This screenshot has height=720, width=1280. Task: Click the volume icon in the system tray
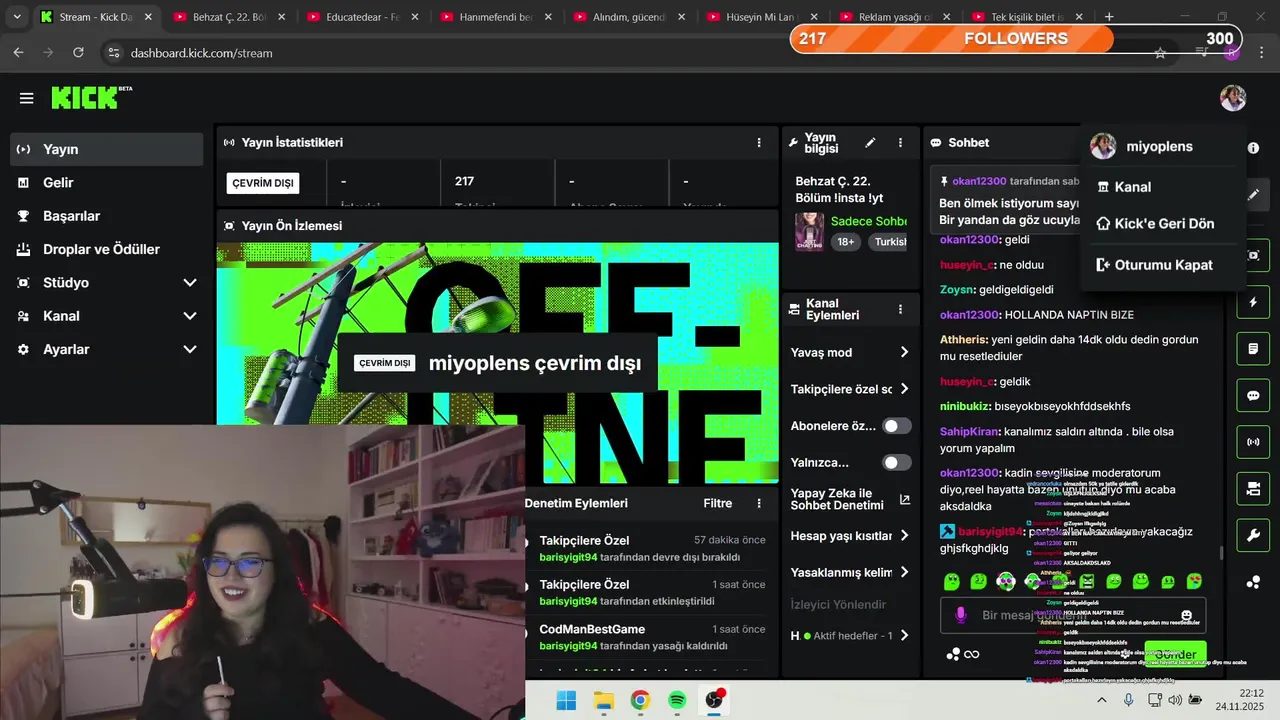[1175, 700]
